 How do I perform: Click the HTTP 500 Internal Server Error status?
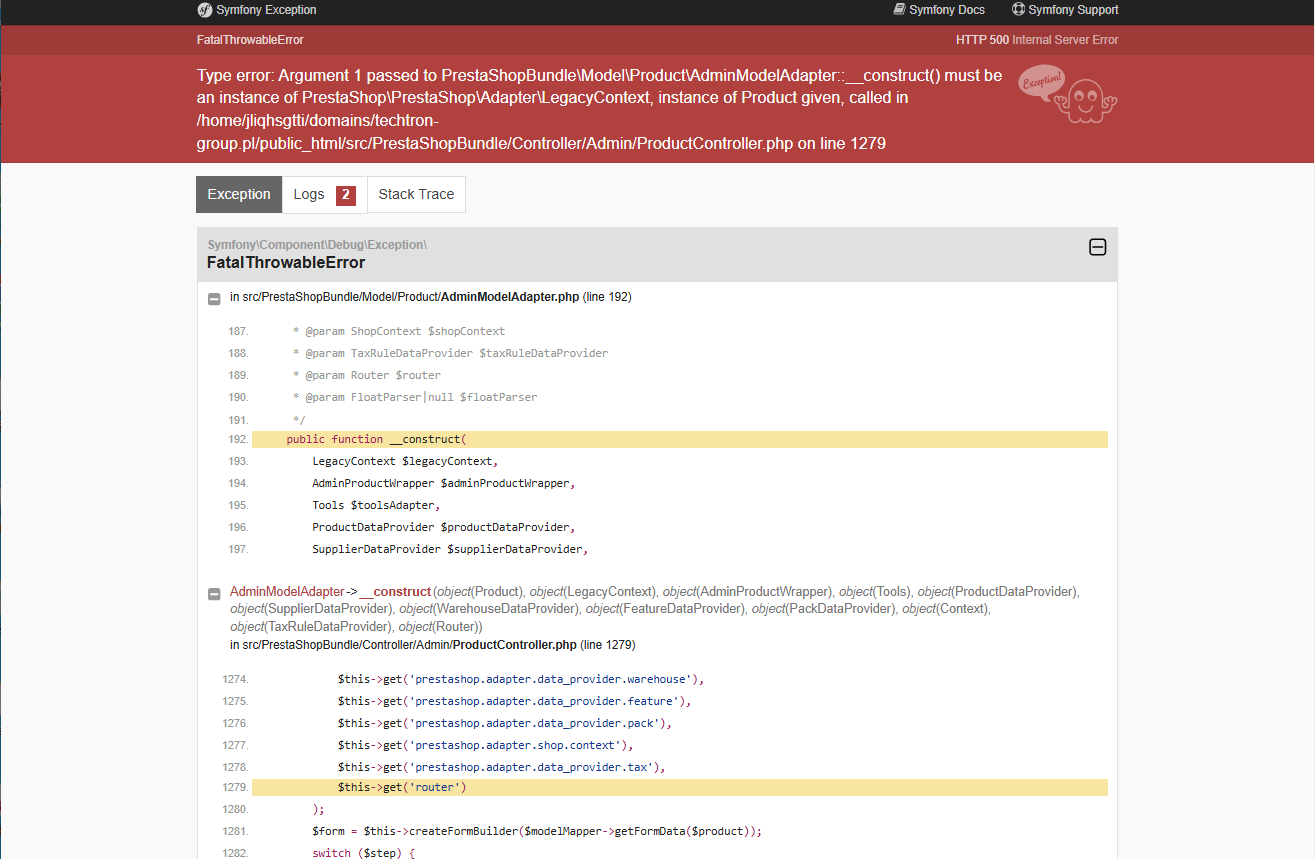[1037, 40]
